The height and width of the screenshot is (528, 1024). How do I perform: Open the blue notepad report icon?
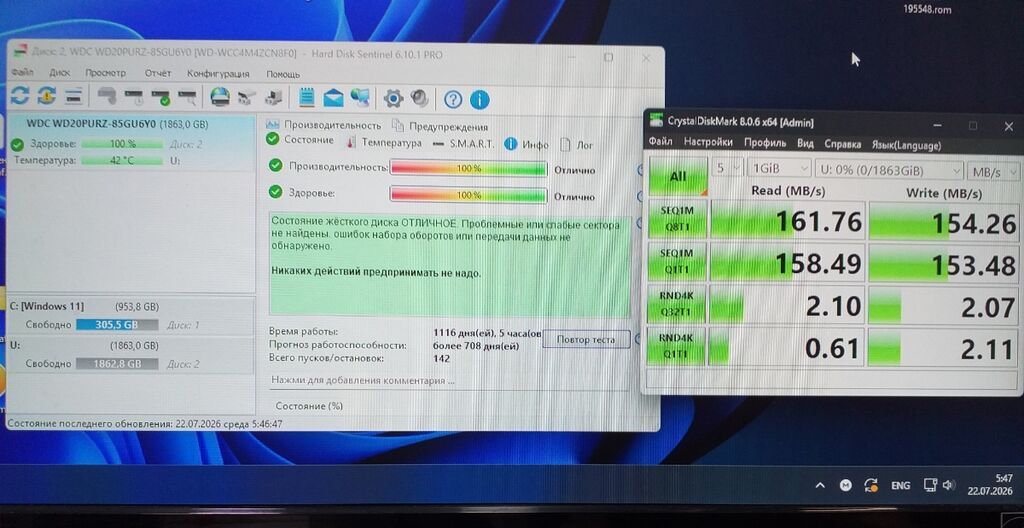(x=306, y=98)
